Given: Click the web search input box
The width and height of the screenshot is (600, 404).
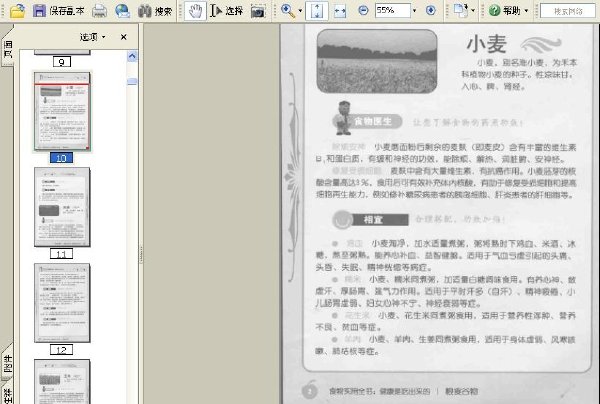Looking at the screenshot, I should (568, 11).
